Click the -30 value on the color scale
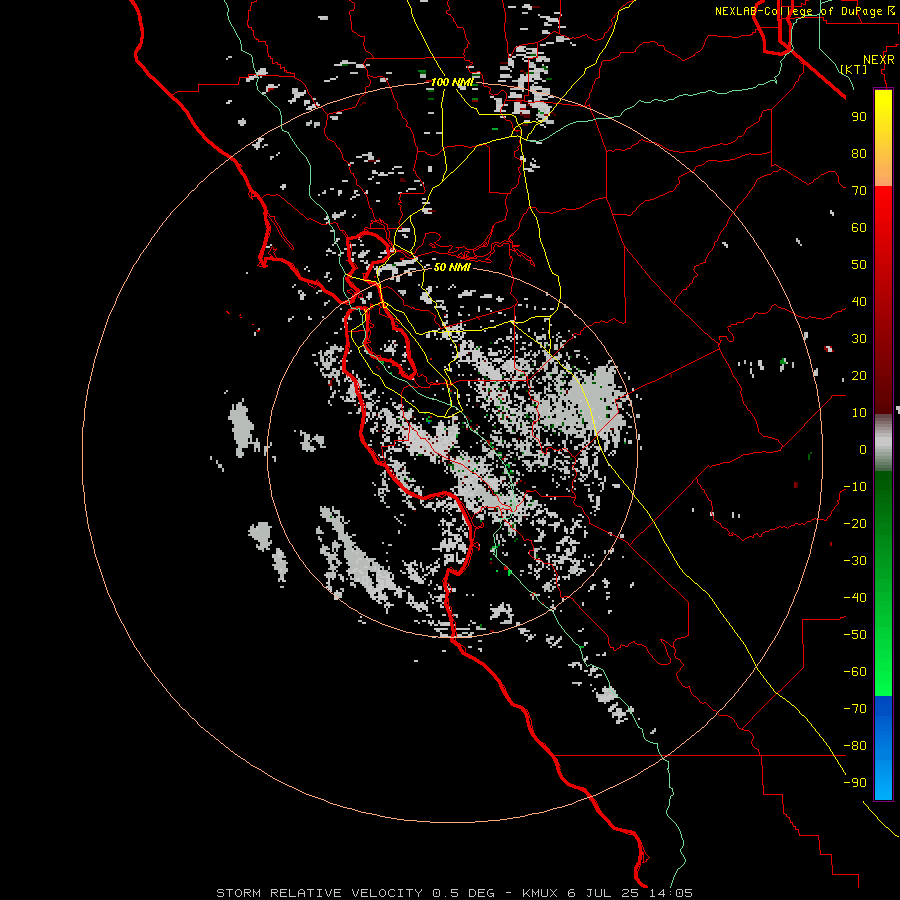The width and height of the screenshot is (900, 900). point(855,561)
